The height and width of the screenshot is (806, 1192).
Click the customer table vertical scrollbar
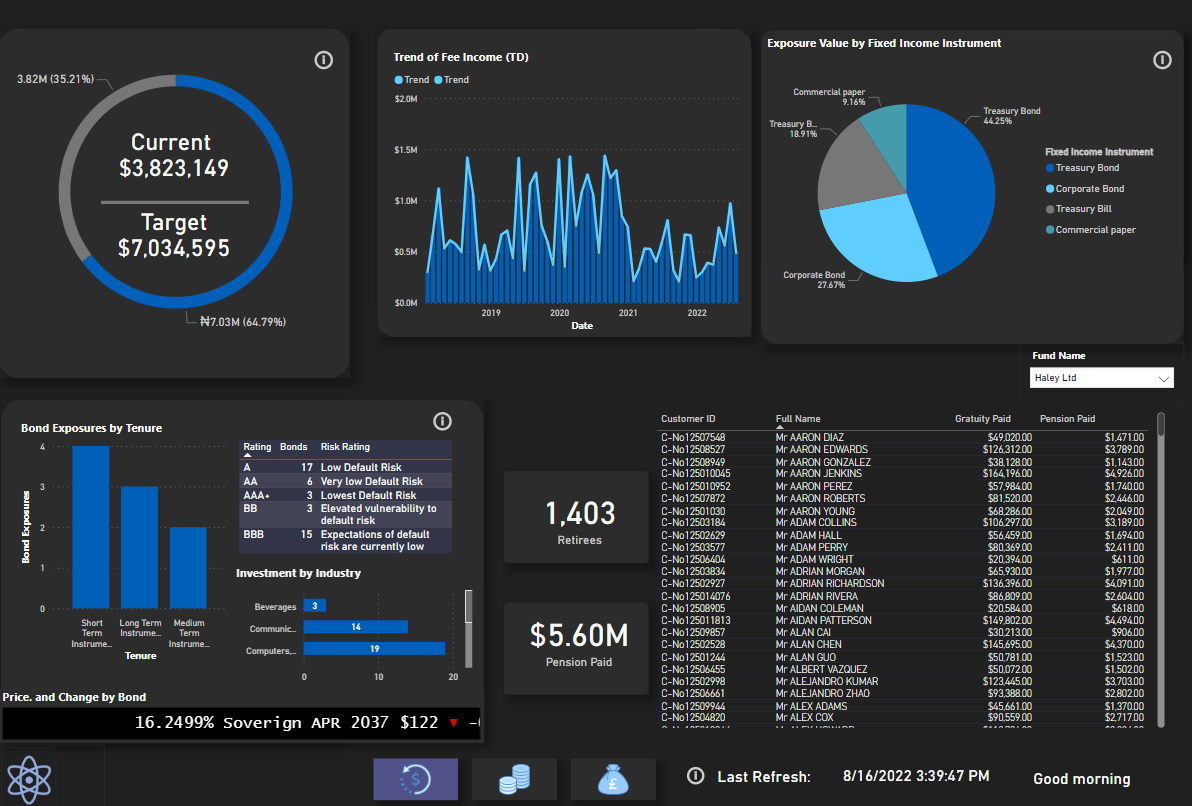1161,425
